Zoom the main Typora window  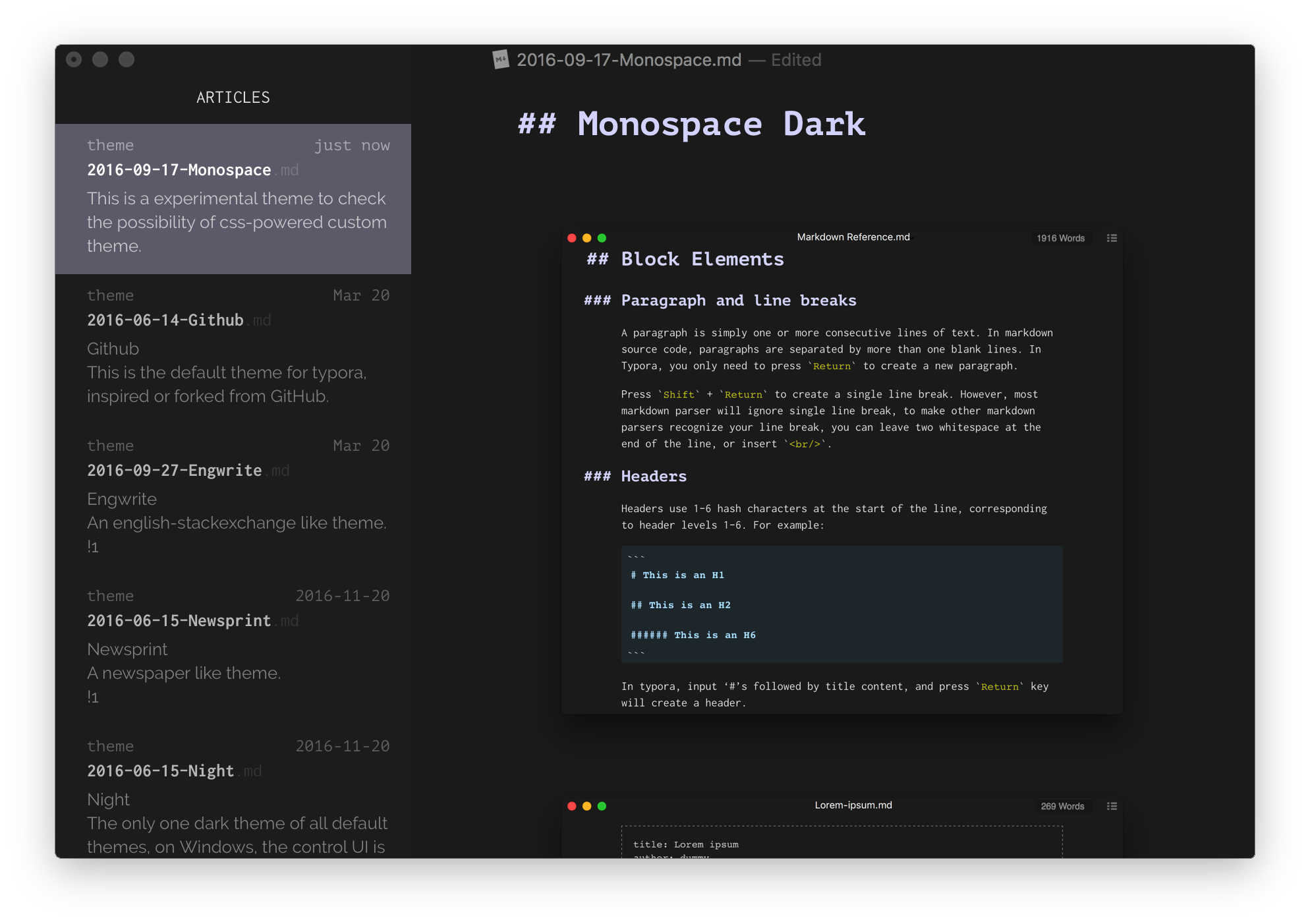(127, 59)
